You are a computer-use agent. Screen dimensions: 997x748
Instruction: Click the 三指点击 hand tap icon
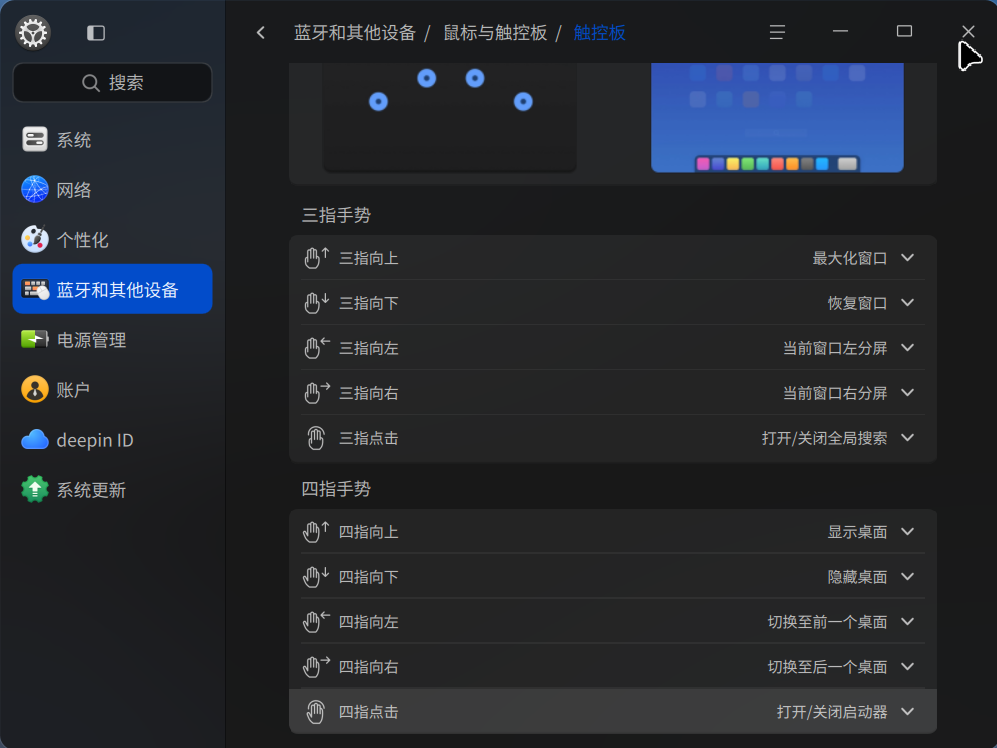pyautogui.click(x=316, y=438)
